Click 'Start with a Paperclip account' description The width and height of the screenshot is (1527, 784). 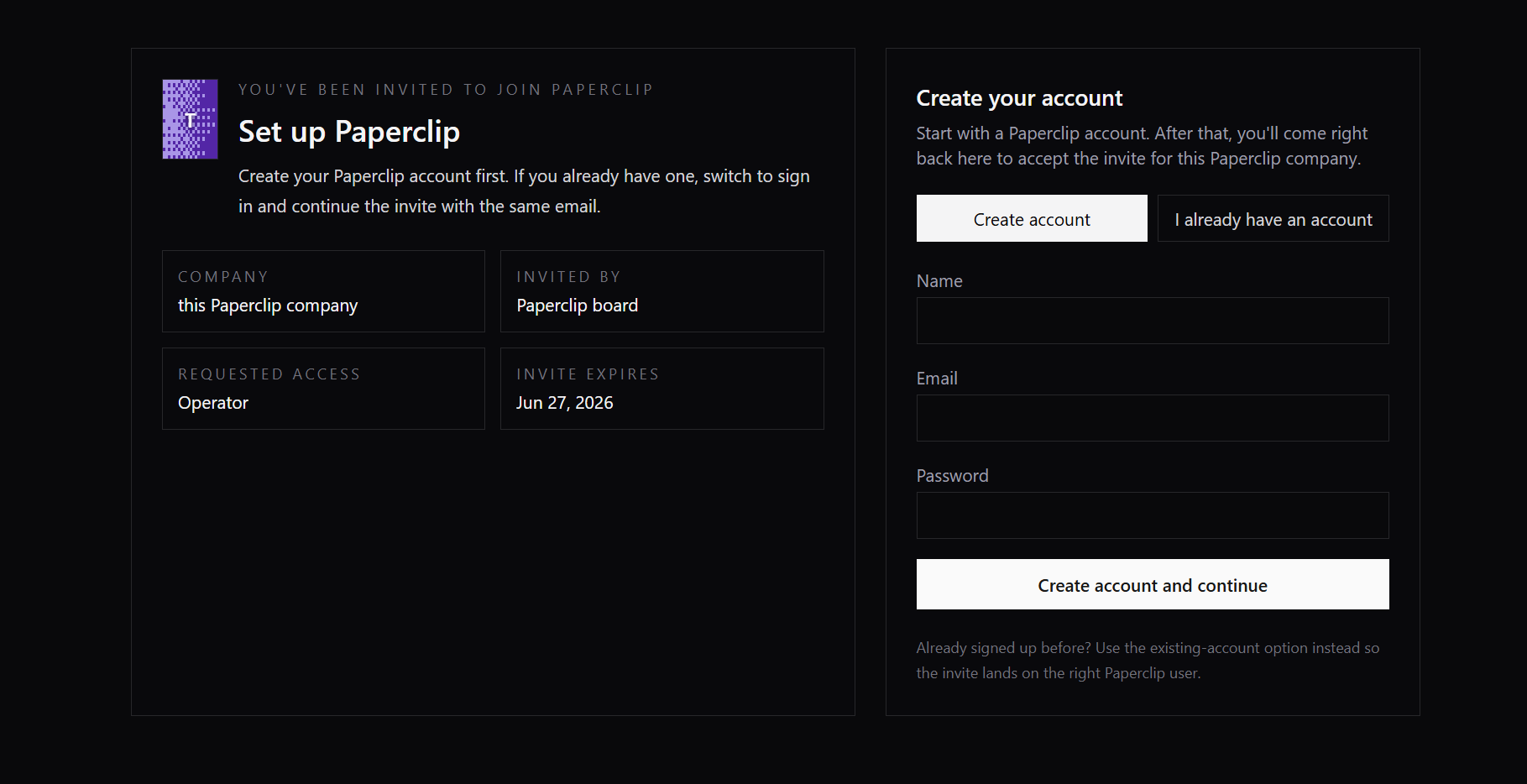click(1142, 146)
